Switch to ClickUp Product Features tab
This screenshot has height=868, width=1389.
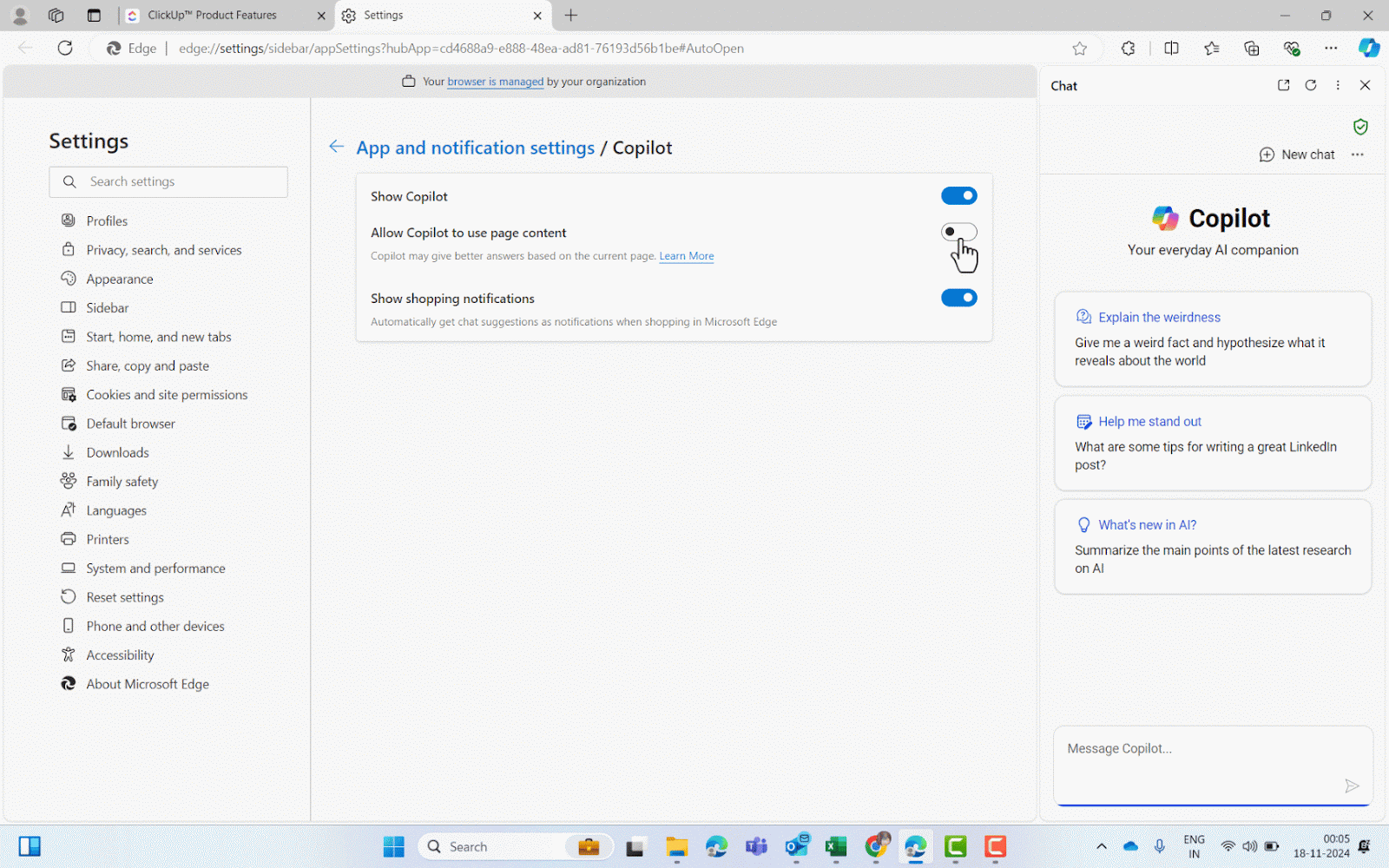[213, 16]
